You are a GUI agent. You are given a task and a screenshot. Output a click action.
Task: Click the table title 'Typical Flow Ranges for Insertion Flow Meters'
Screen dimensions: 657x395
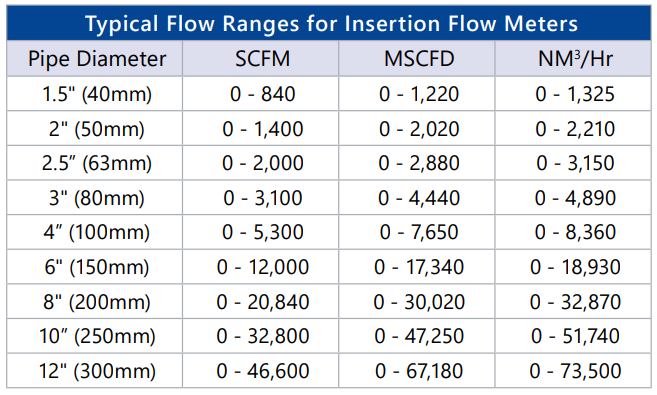coord(331,24)
